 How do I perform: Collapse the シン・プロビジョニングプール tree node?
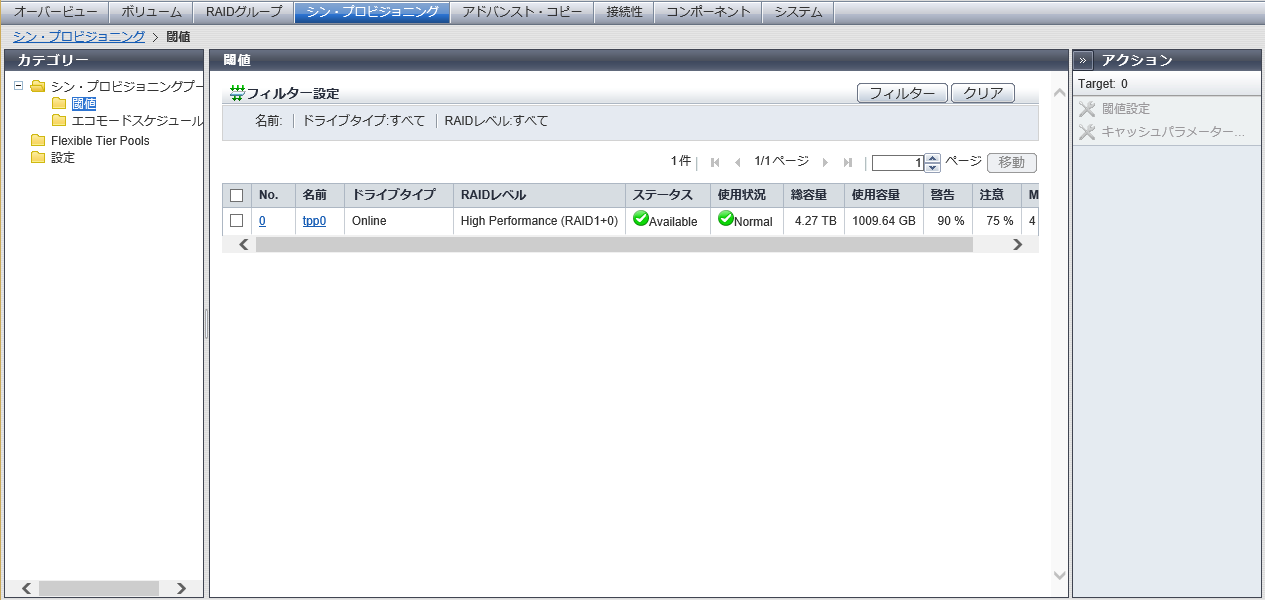19,86
